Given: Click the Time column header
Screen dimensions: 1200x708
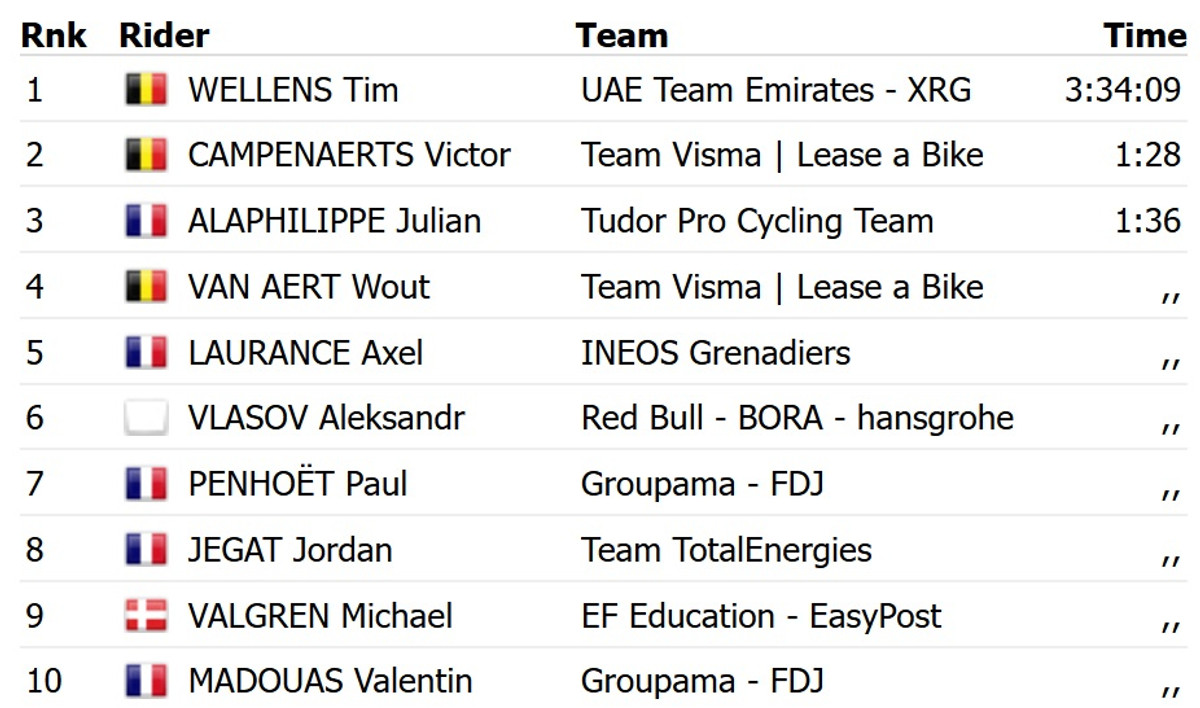Looking at the screenshot, I should 1144,36.
